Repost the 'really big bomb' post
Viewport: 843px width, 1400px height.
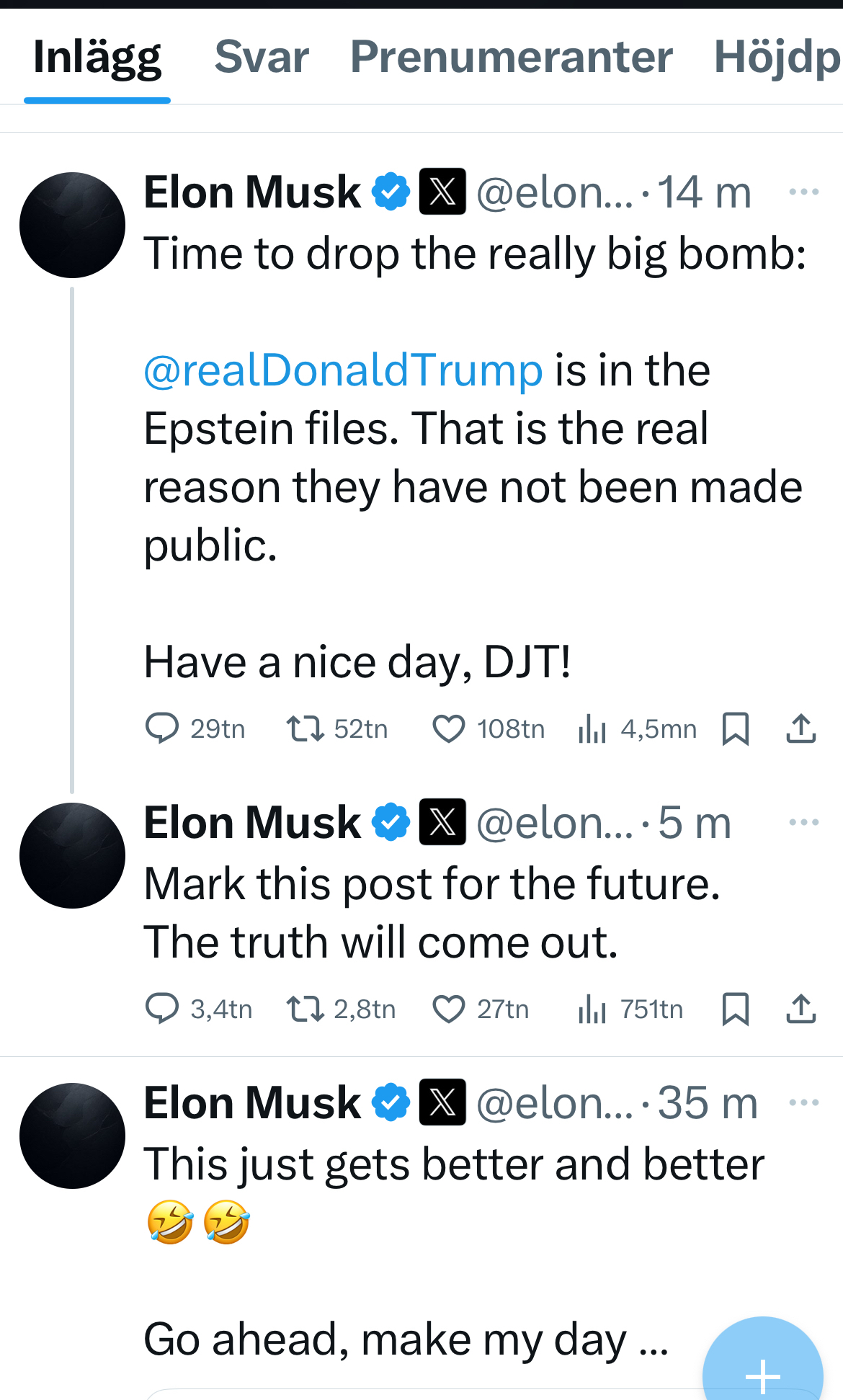point(305,728)
